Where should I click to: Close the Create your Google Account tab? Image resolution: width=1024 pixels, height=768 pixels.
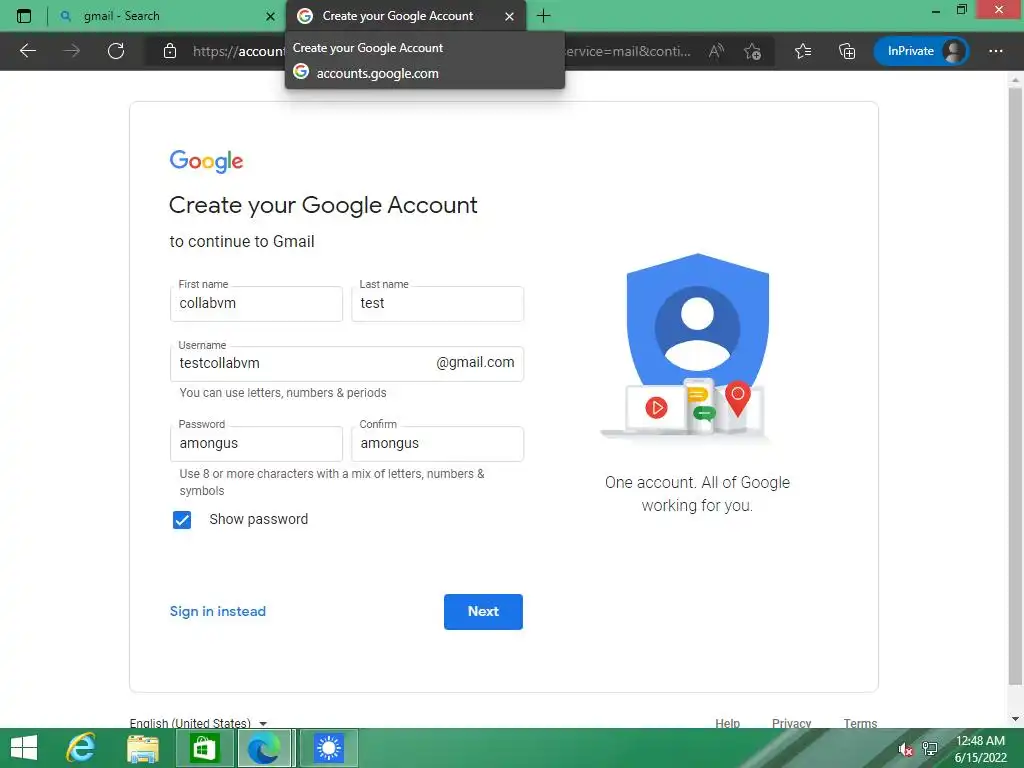point(509,16)
